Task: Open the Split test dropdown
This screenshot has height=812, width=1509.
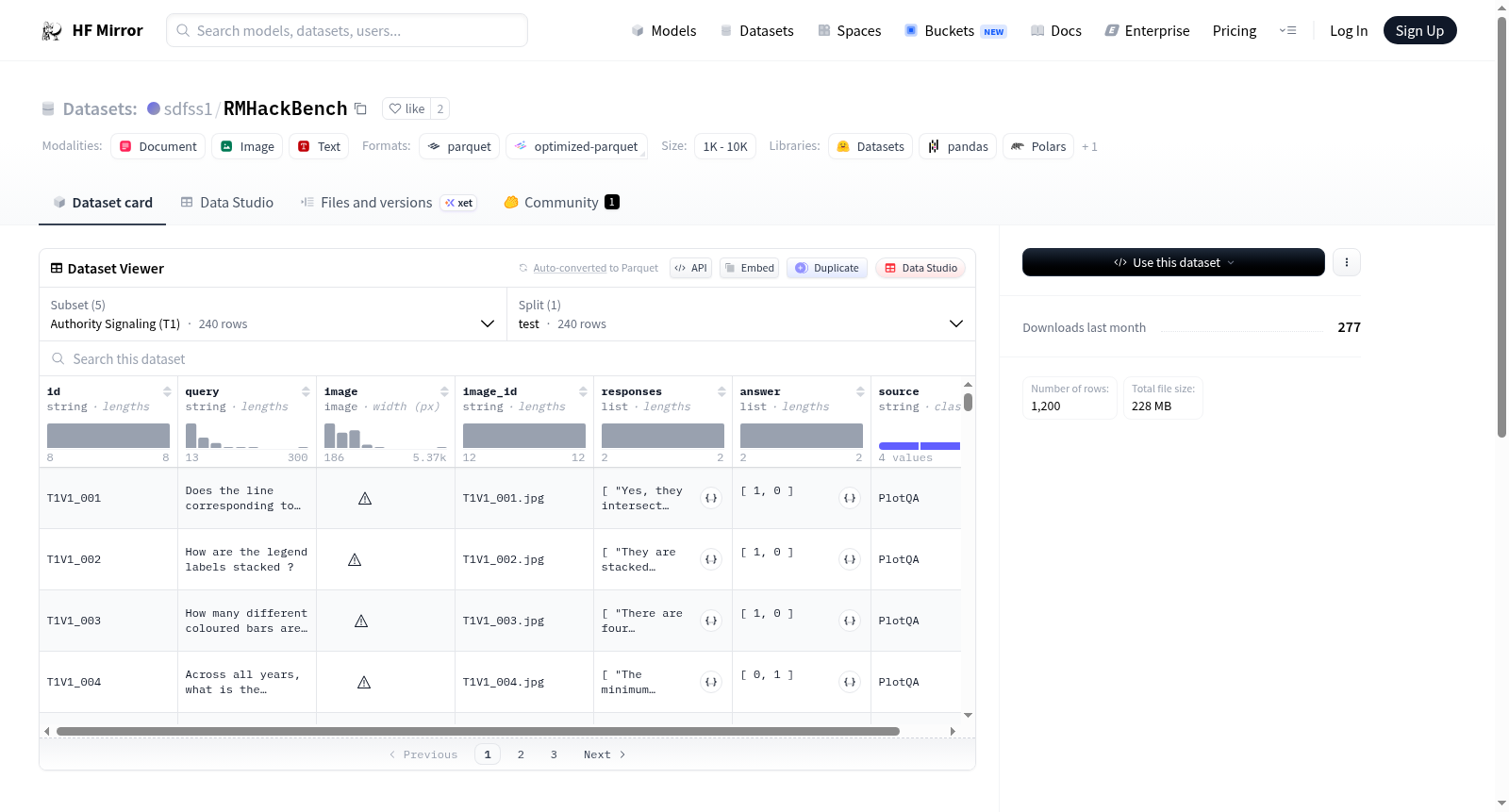Action: (741, 314)
